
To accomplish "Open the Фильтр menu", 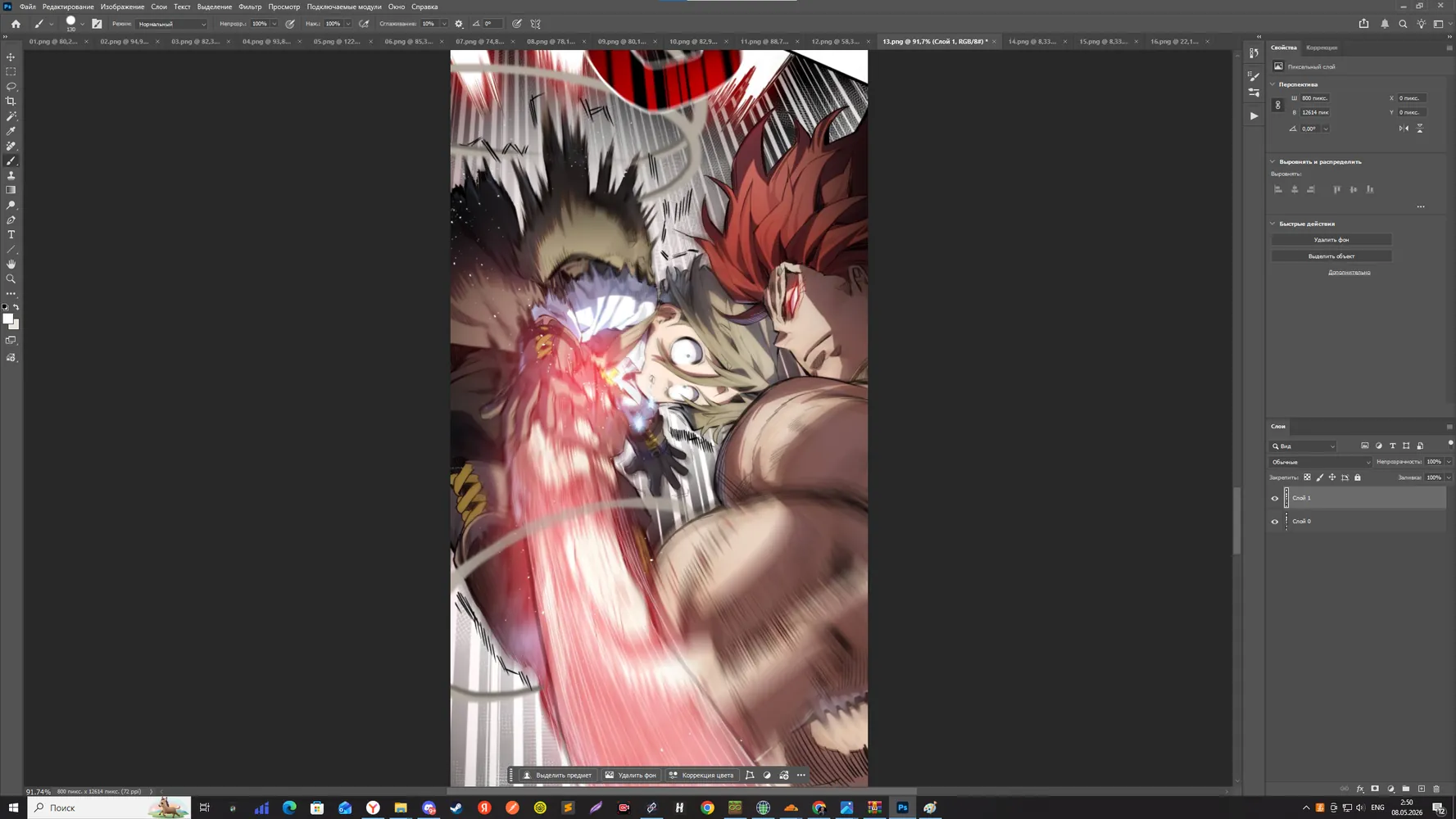I will point(250,7).
